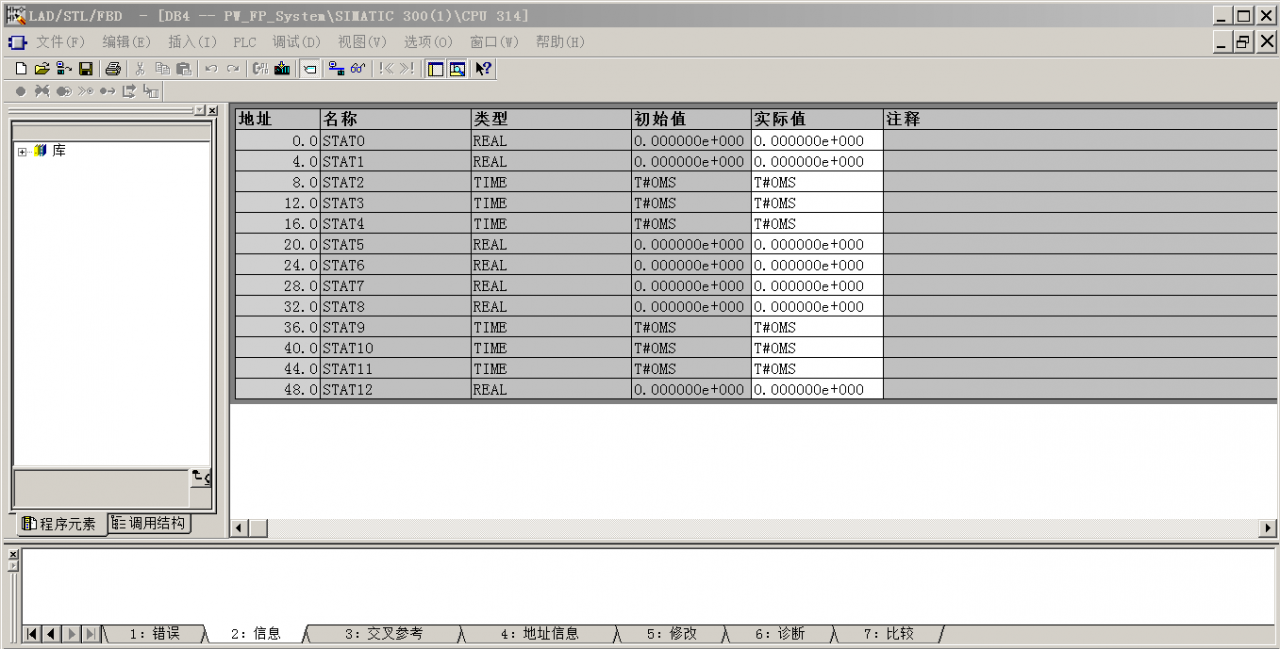The image size is (1280, 649).
Task: Toggle the overviews panel icon
Action: 436,69
